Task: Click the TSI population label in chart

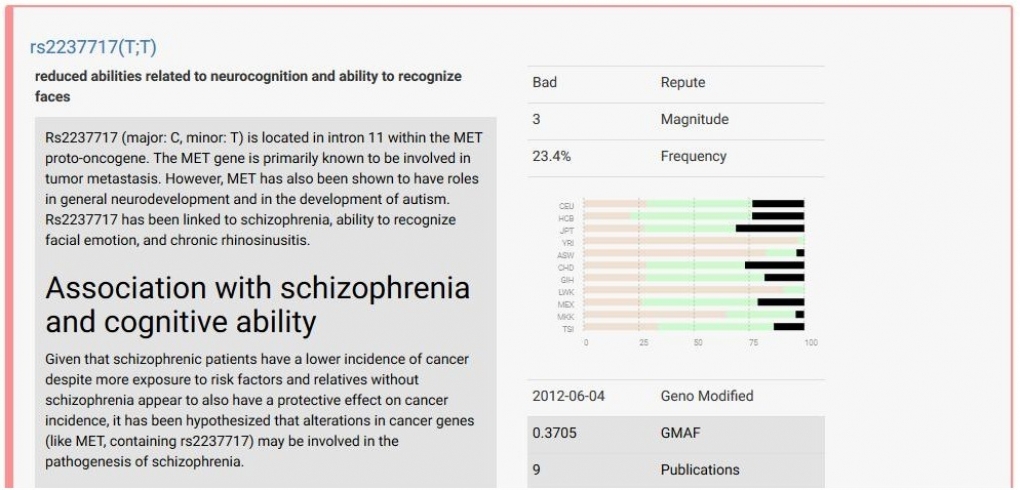Action: tap(567, 328)
